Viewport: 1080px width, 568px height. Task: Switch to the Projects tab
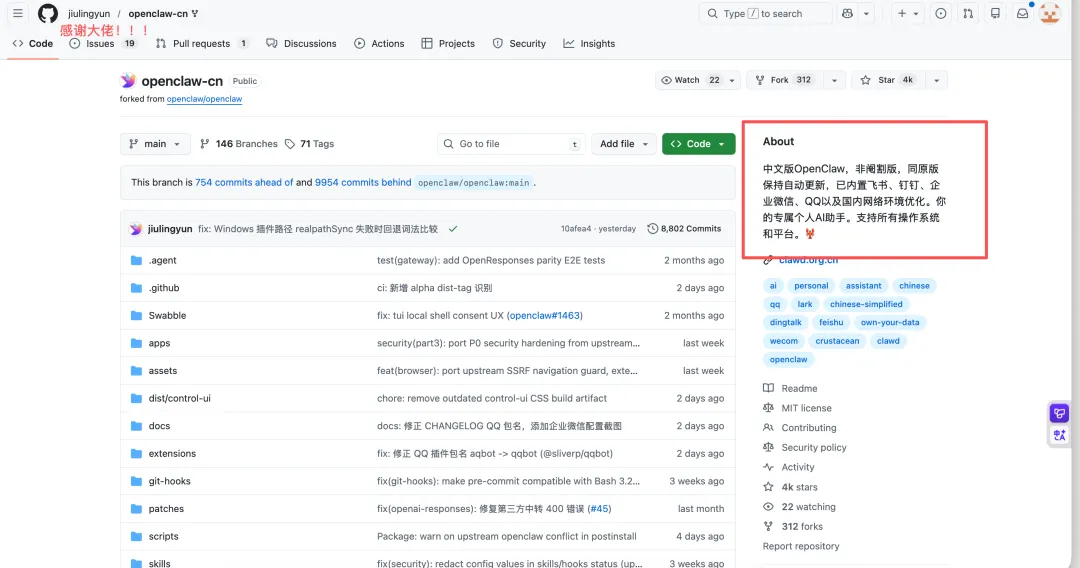[x=448, y=43]
